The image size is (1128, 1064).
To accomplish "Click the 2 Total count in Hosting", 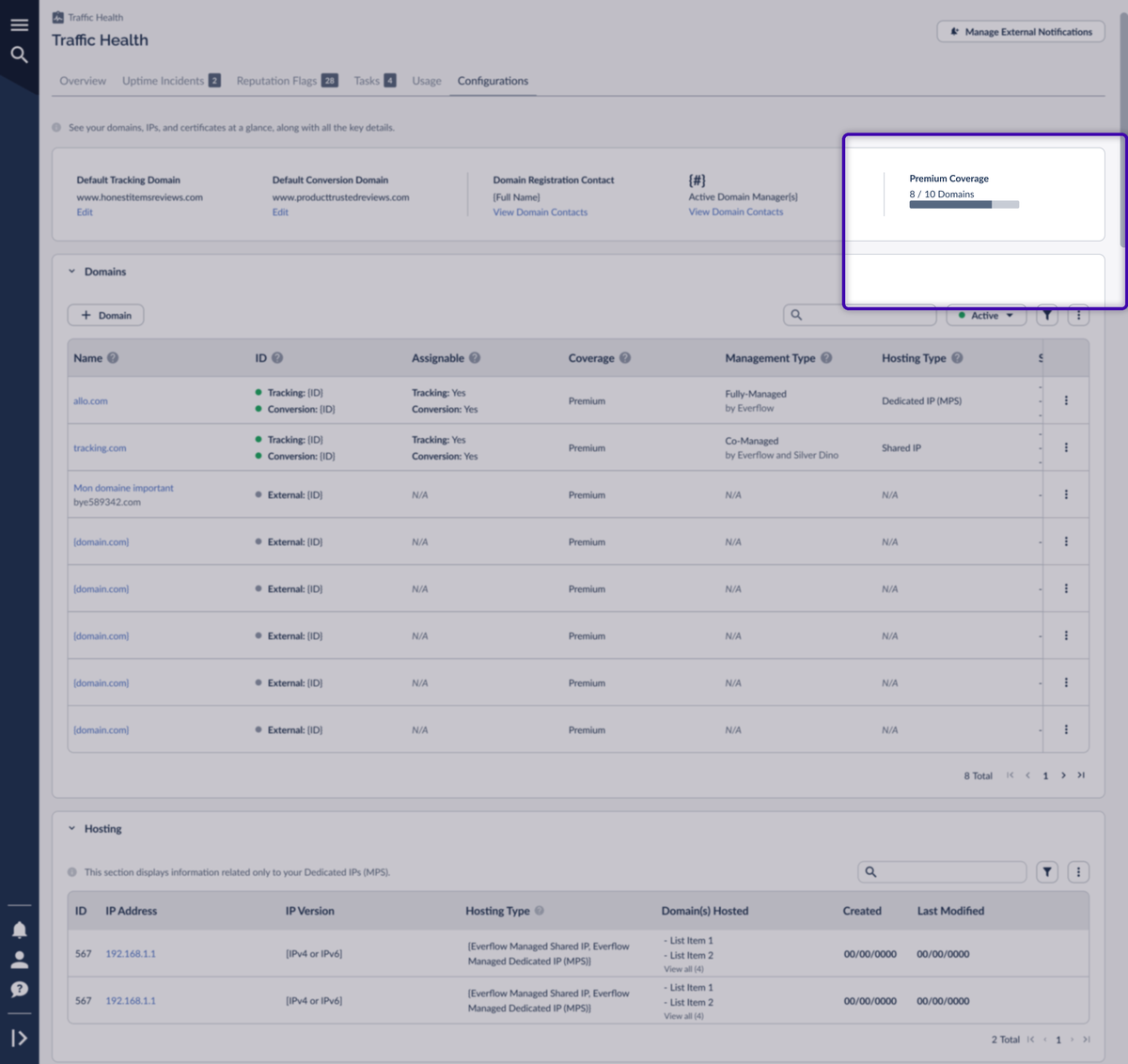I will click(x=1005, y=1040).
